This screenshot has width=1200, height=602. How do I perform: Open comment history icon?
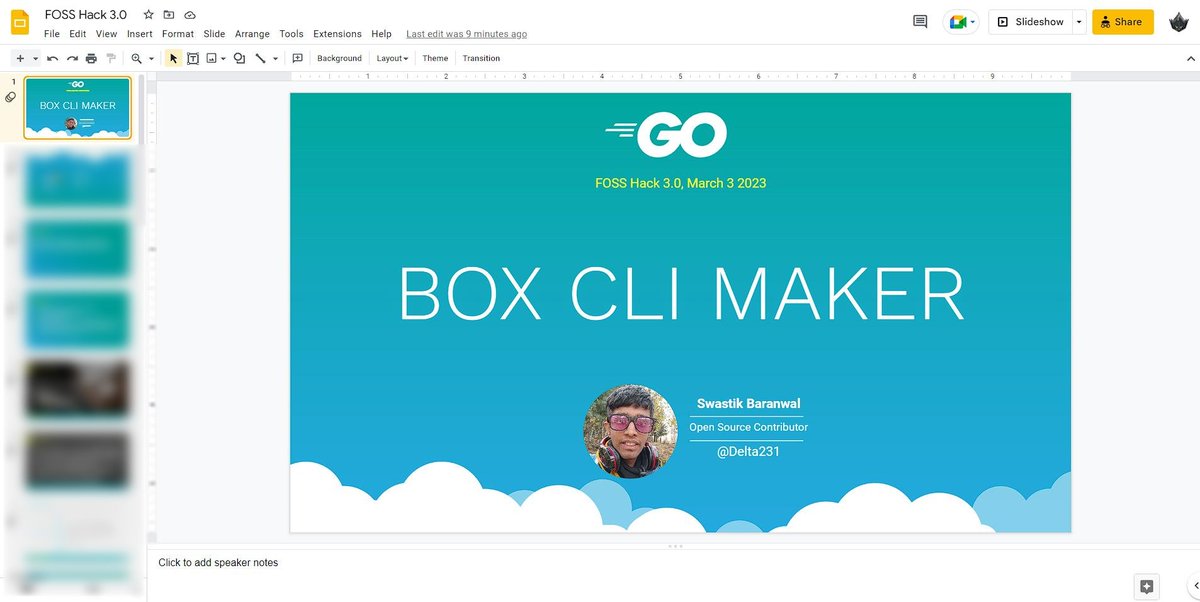920,22
